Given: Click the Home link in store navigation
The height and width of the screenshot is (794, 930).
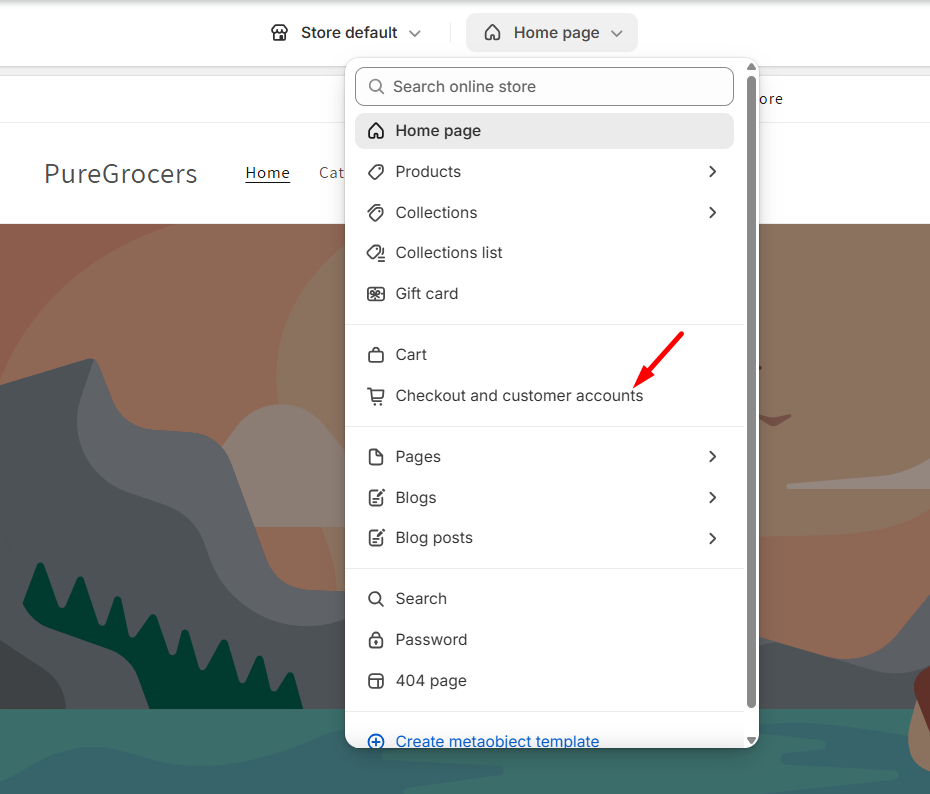Looking at the screenshot, I should (x=268, y=173).
